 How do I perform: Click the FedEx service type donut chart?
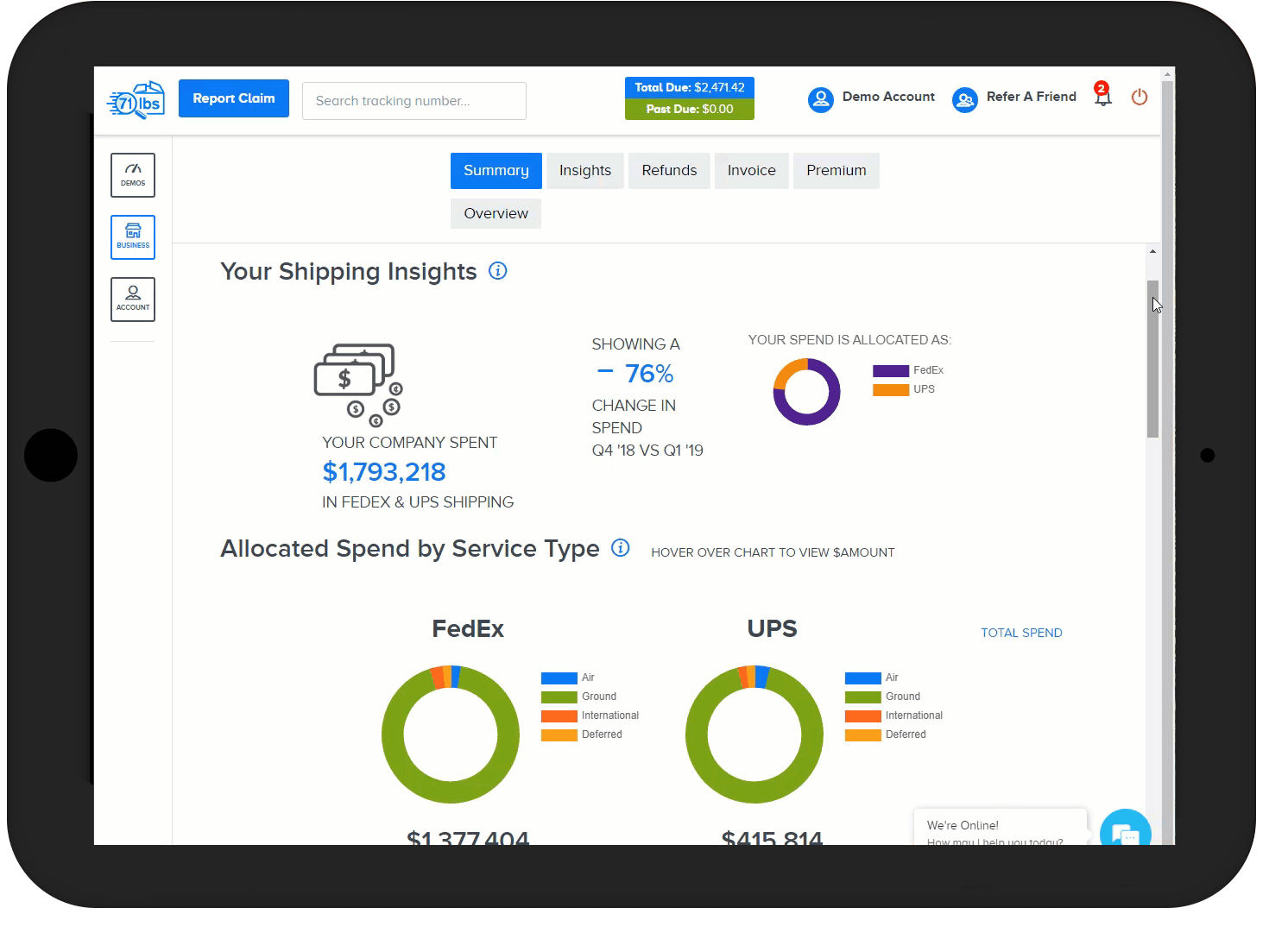pyautogui.click(x=451, y=734)
